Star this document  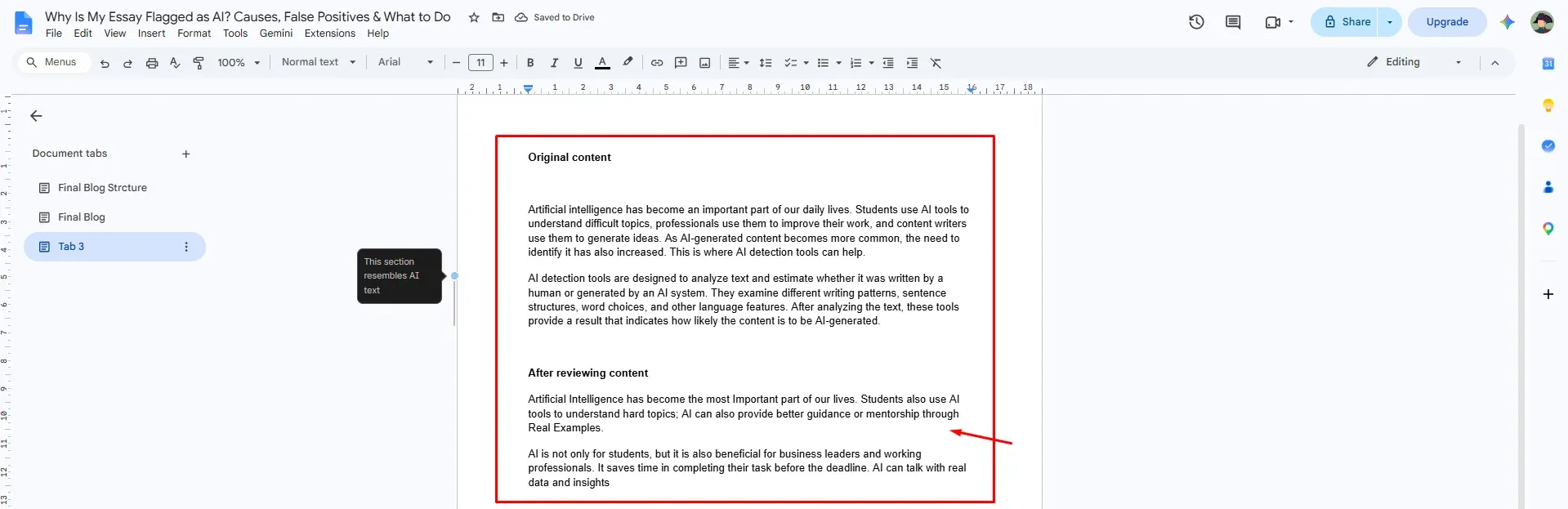point(474,17)
